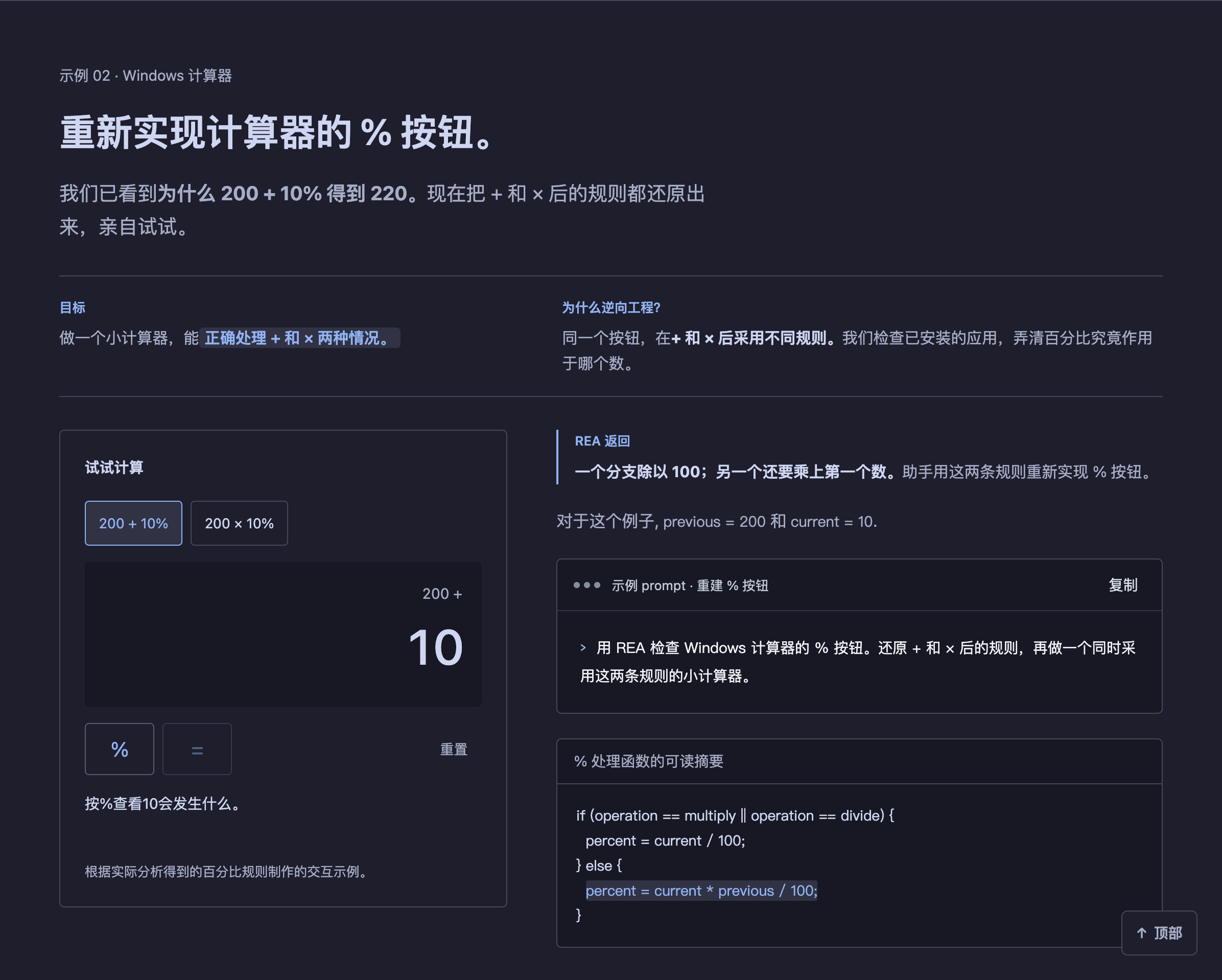Click highlighted text '正确处理 + 和 × 两种情况。'
Image resolution: width=1222 pixels, height=980 pixels.
click(300, 338)
